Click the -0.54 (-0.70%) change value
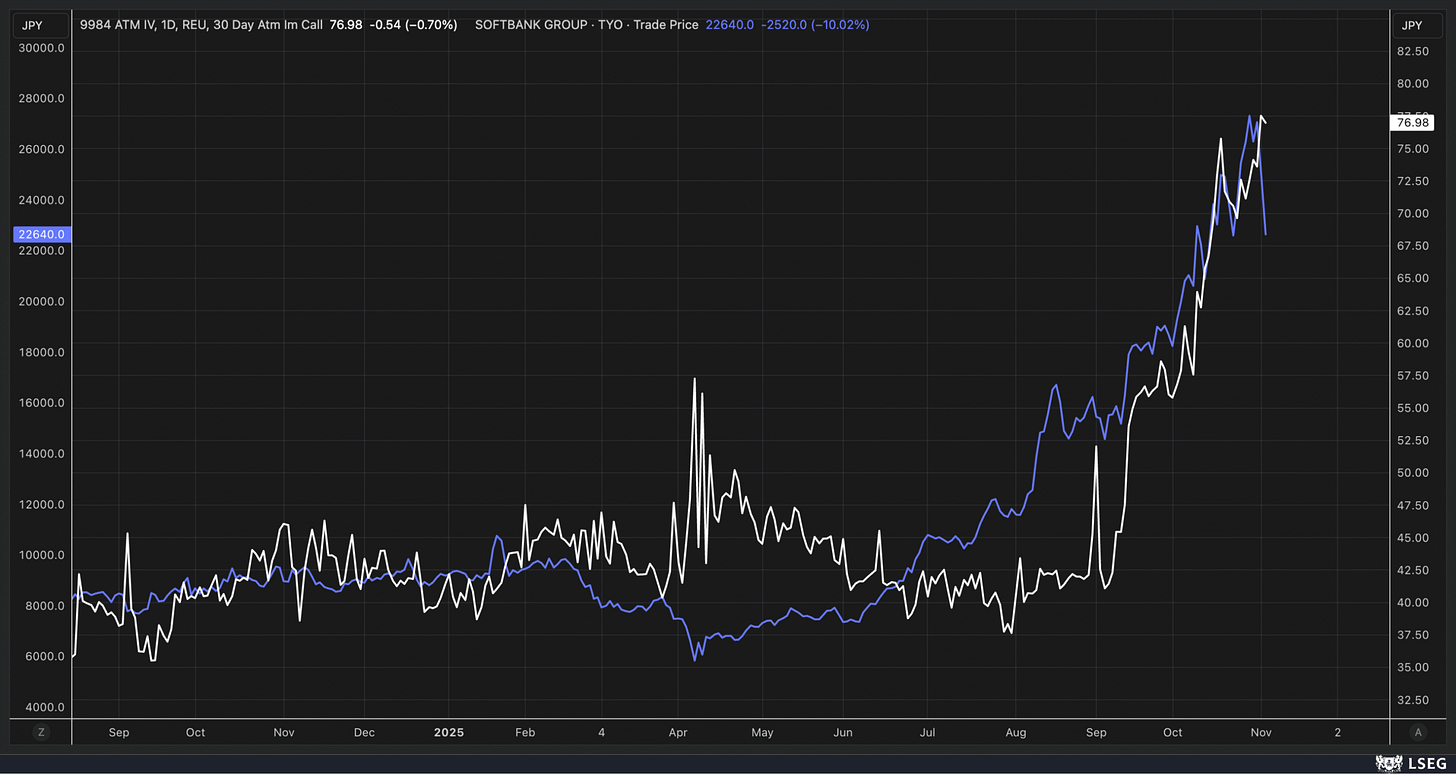This screenshot has width=1456, height=774. (412, 24)
